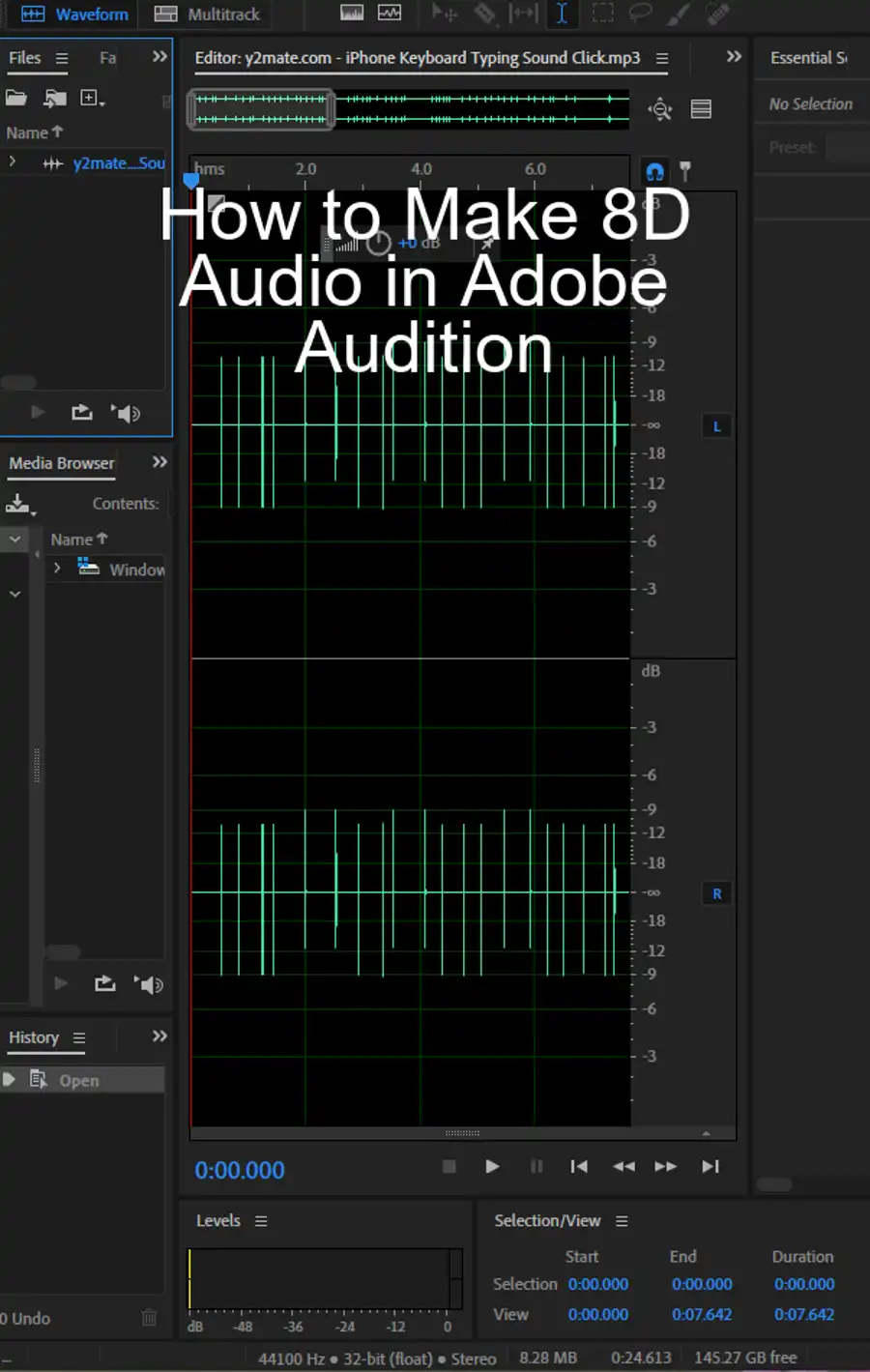
Task: Open the Selection/View panel menu
Action: point(622,1221)
